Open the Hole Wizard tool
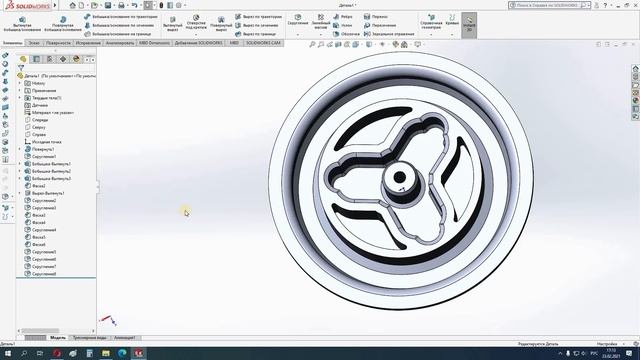 [196, 22]
